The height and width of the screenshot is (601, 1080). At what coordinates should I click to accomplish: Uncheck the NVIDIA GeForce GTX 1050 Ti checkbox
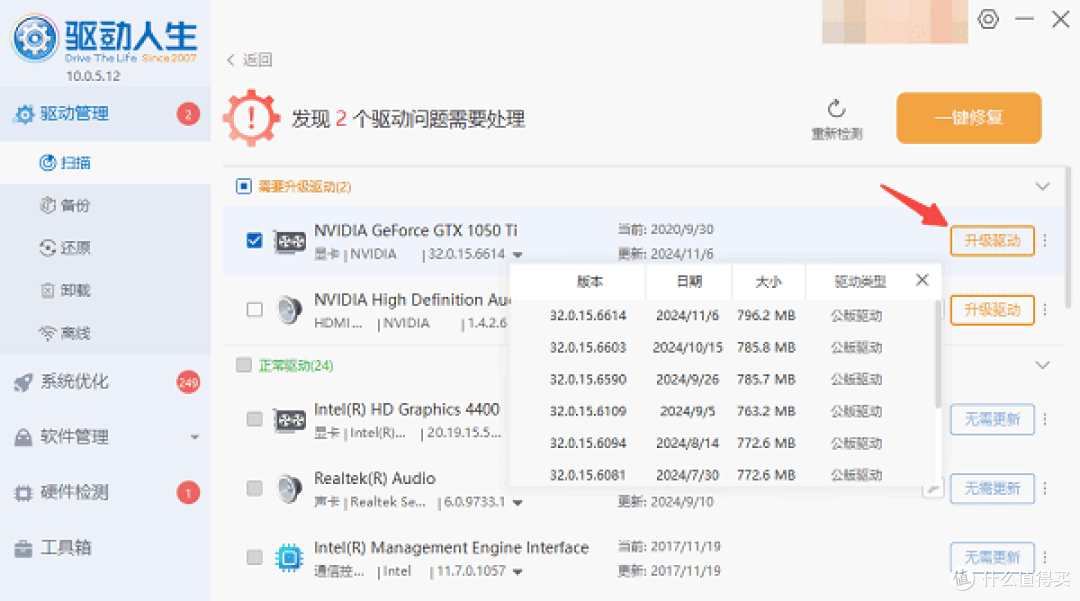[254, 240]
